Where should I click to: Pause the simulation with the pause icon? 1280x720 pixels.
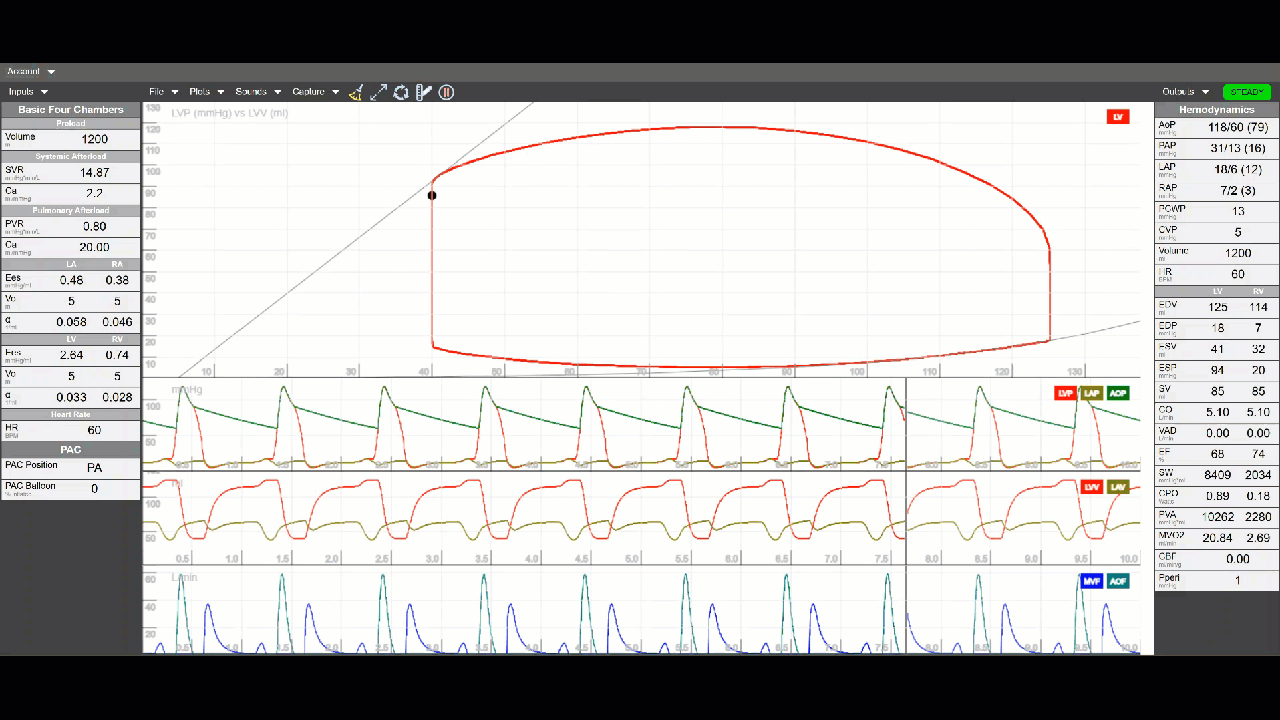tap(447, 92)
